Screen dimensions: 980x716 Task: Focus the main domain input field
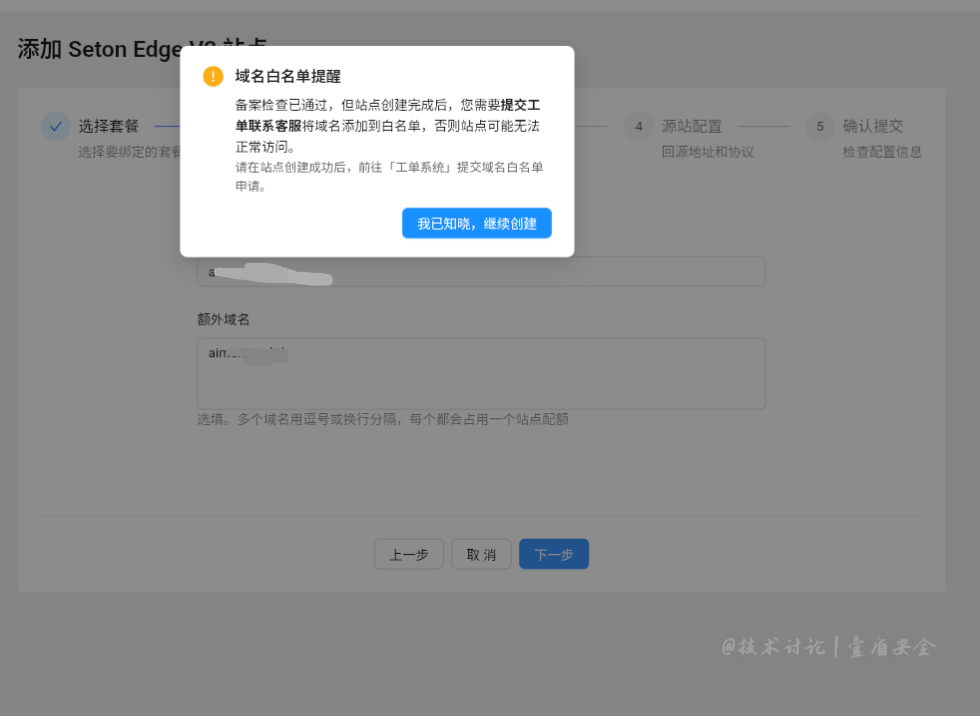pos(481,272)
